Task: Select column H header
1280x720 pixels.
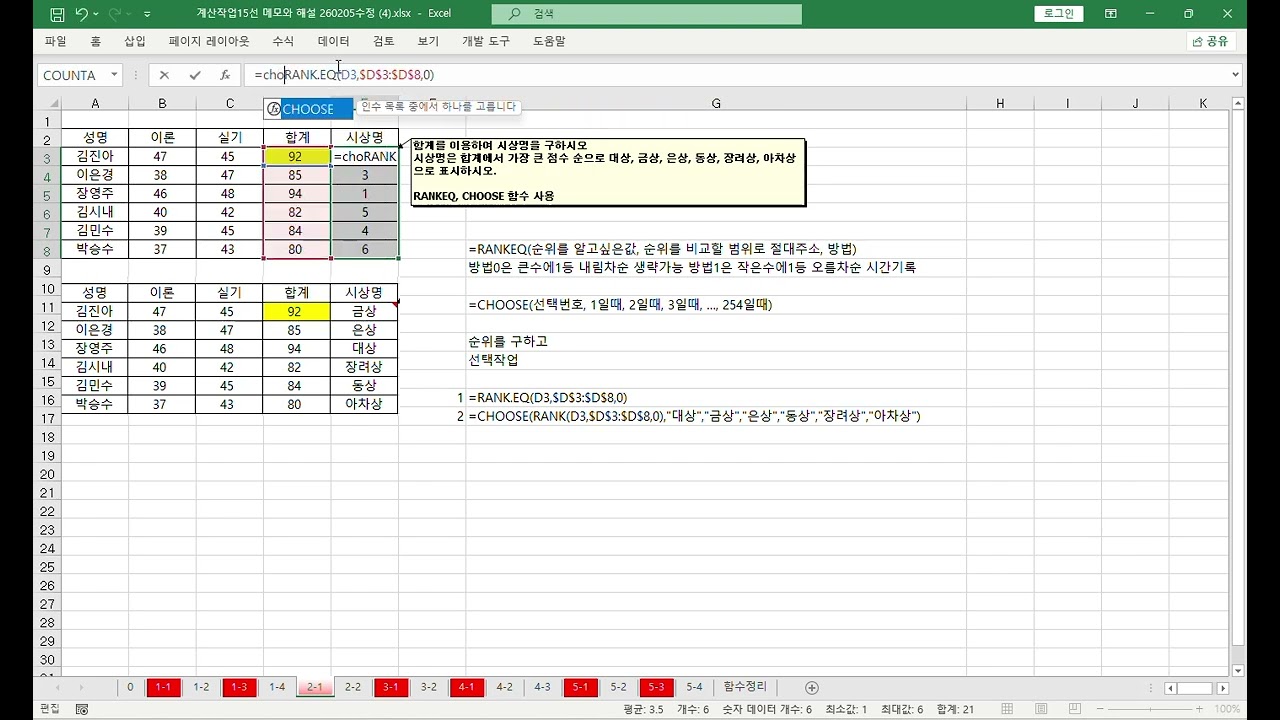Action: [x=1000, y=104]
